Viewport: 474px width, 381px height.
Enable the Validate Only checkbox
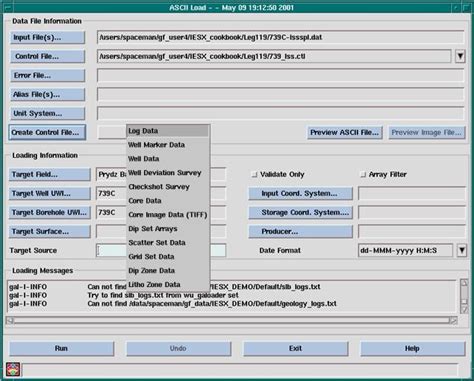pyautogui.click(x=255, y=174)
